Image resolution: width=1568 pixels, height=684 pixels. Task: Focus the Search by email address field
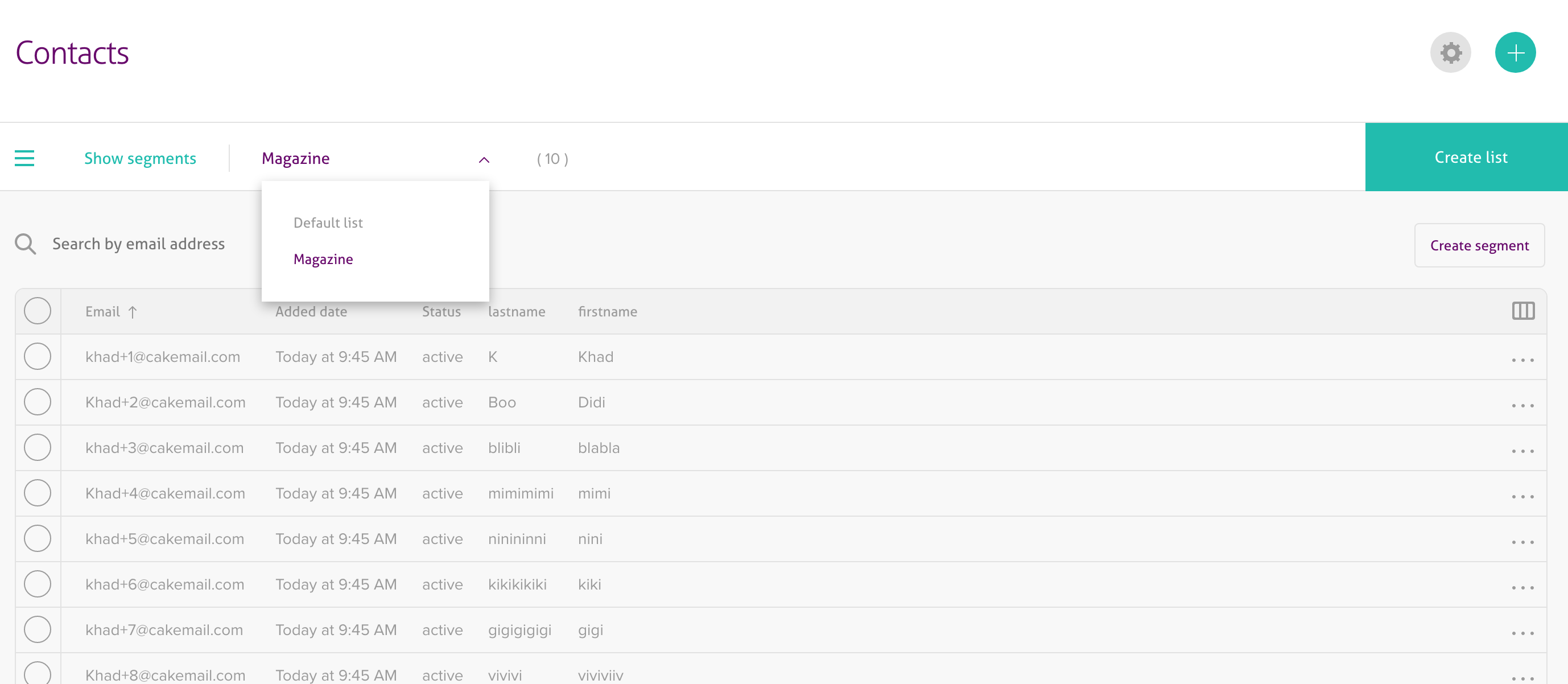pos(139,244)
